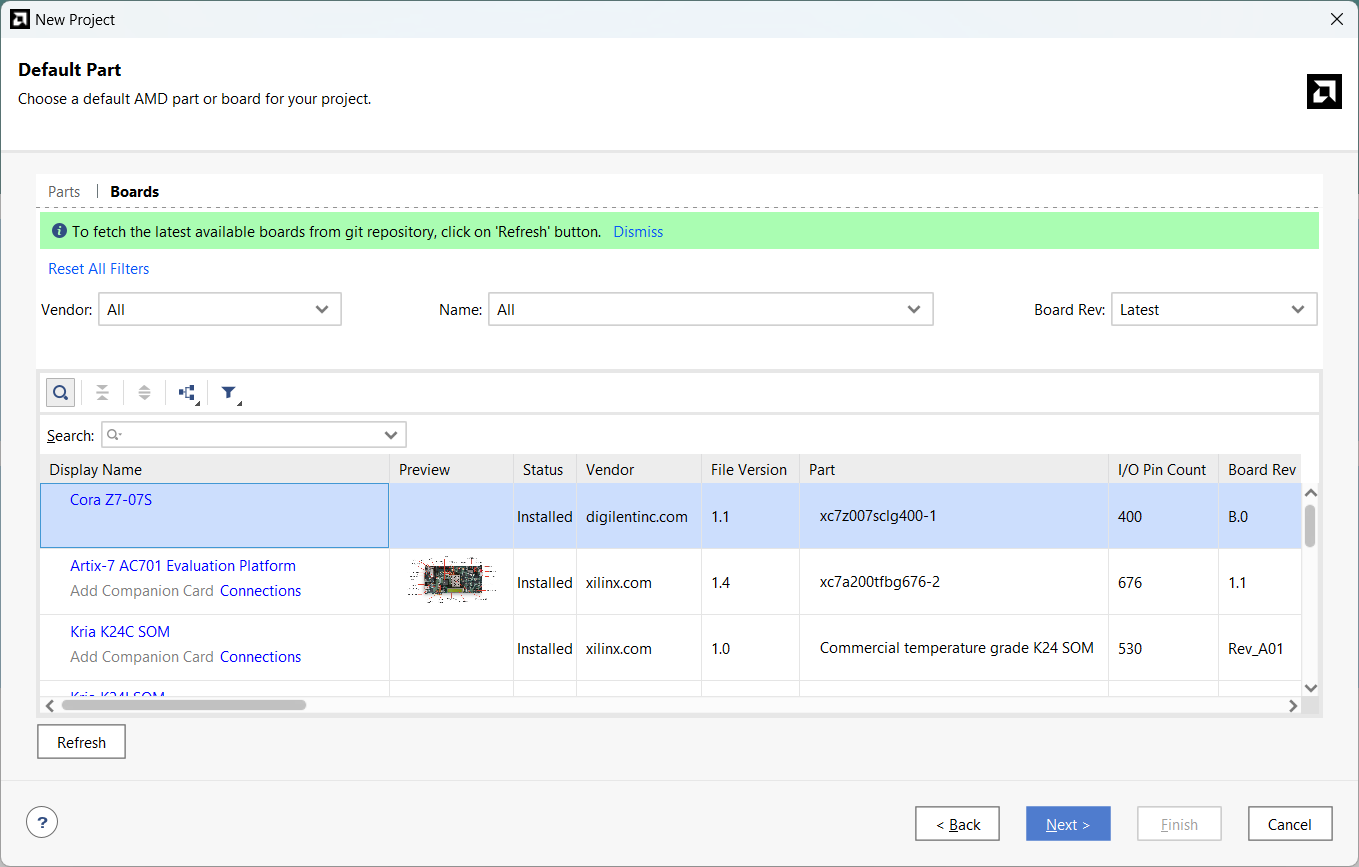
Task: Sort by Display Name column header
Action: tap(215, 470)
